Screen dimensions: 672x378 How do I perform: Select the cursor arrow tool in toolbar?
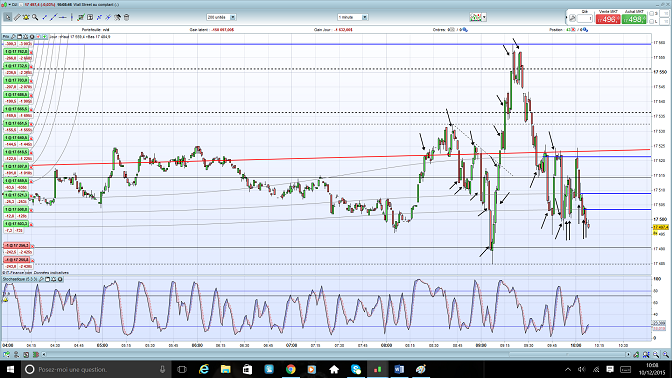click(x=8, y=17)
